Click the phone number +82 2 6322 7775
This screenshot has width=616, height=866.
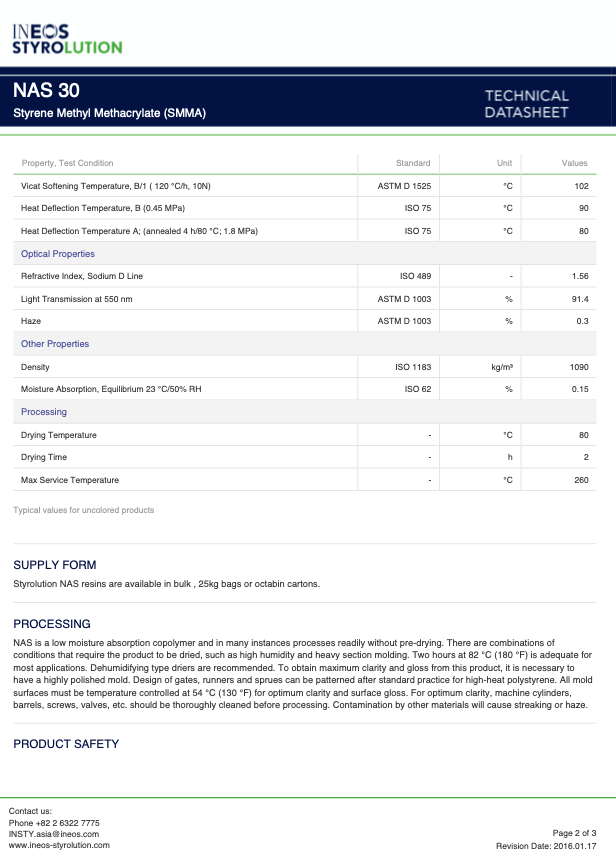click(x=54, y=822)
